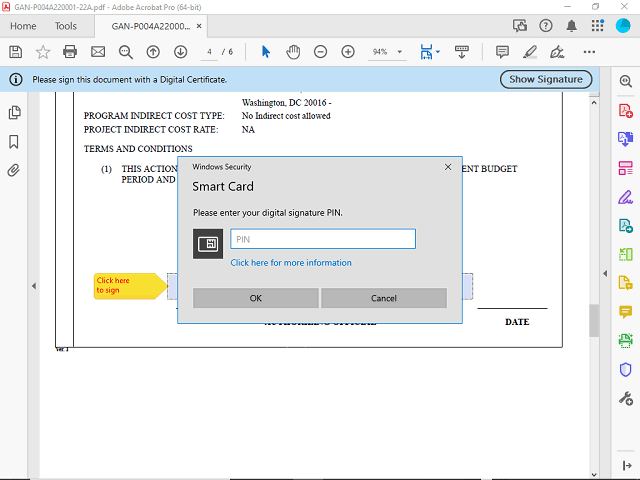This screenshot has height=480, width=640.
Task: Switch to the Home tab
Action: (23, 26)
